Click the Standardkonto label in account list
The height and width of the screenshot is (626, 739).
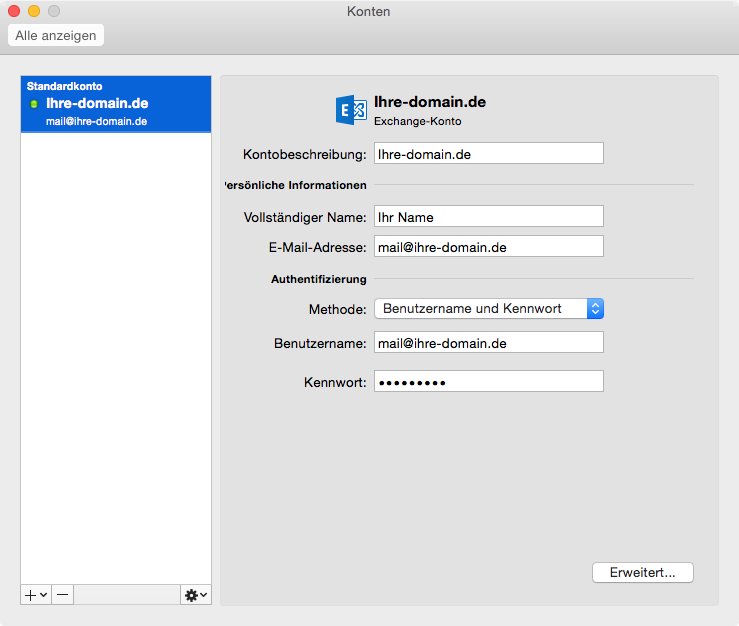pyautogui.click(x=65, y=86)
